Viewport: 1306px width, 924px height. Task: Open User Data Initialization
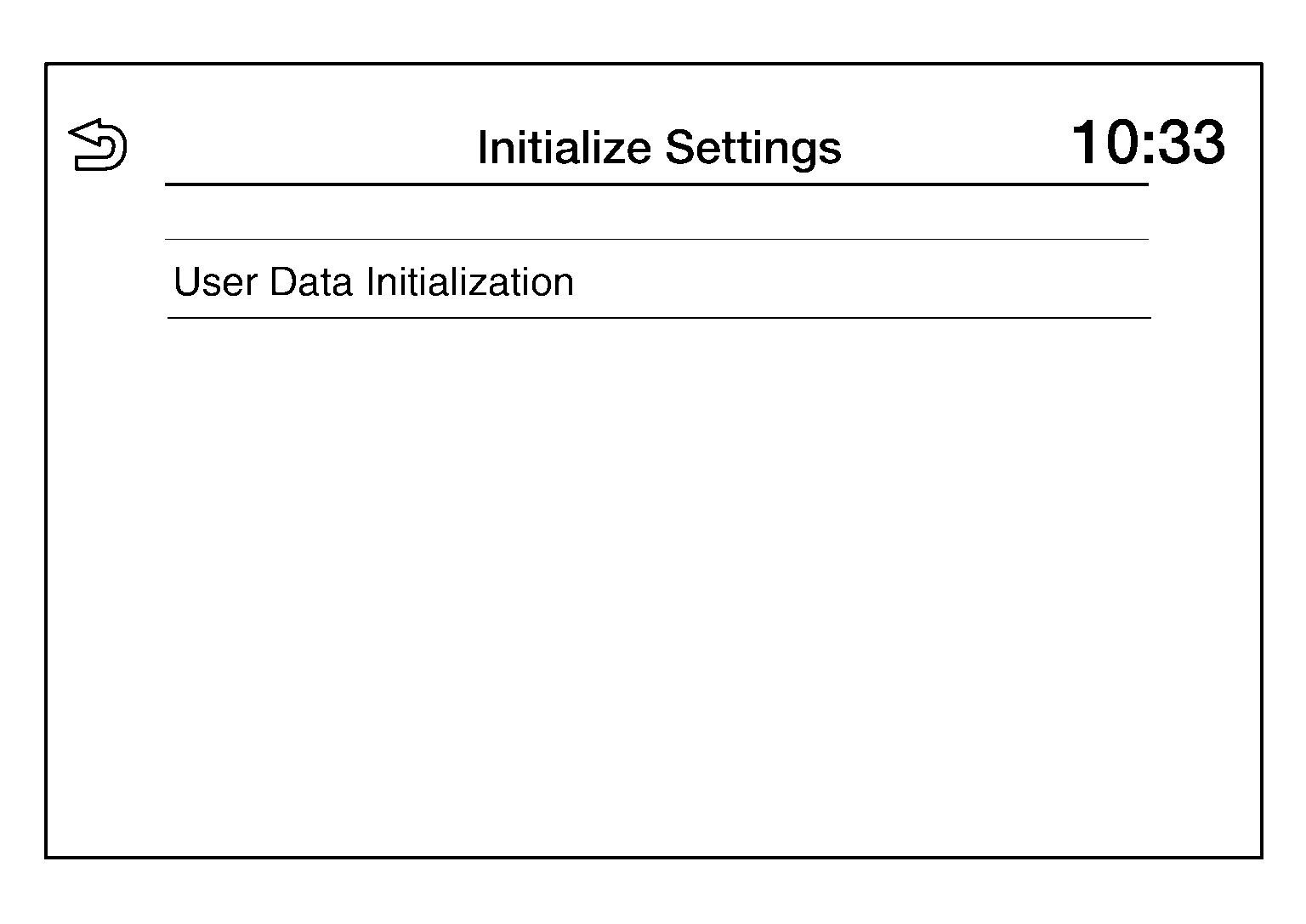click(374, 281)
